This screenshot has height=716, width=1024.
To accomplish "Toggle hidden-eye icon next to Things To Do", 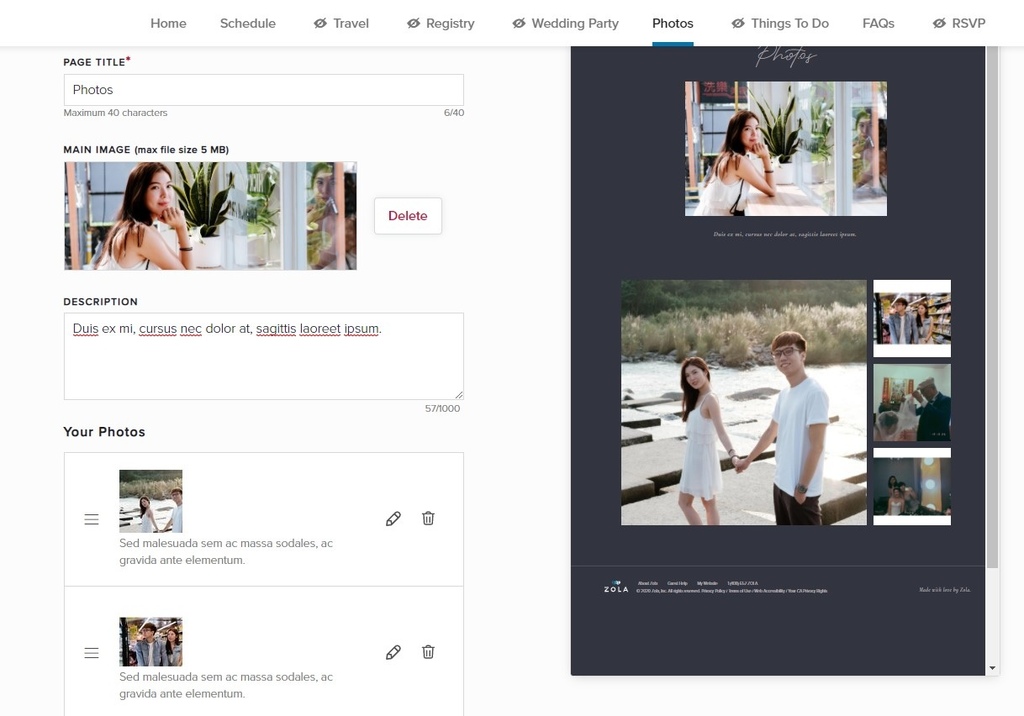I will coord(738,24).
